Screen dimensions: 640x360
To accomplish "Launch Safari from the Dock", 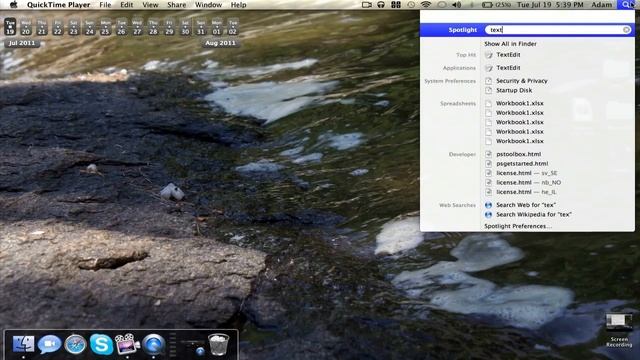I will [76, 344].
